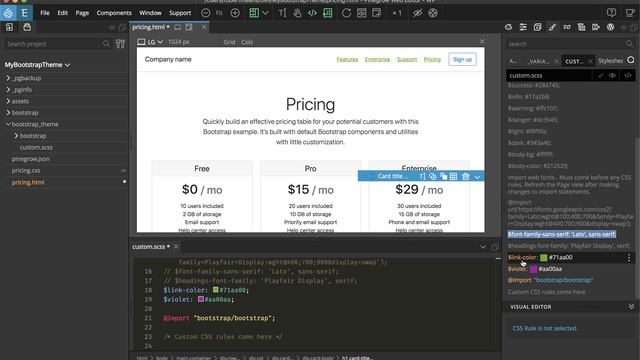Click the grid icon on Card title bar
Viewport: 640px width, 360px height.
pos(453,176)
